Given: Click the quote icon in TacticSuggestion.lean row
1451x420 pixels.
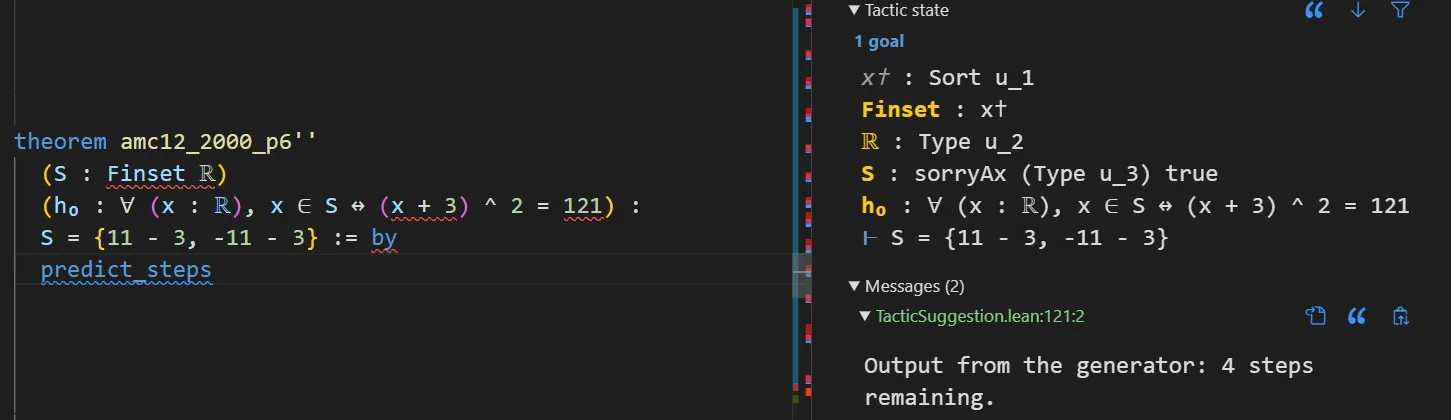Looking at the screenshot, I should click(1357, 316).
